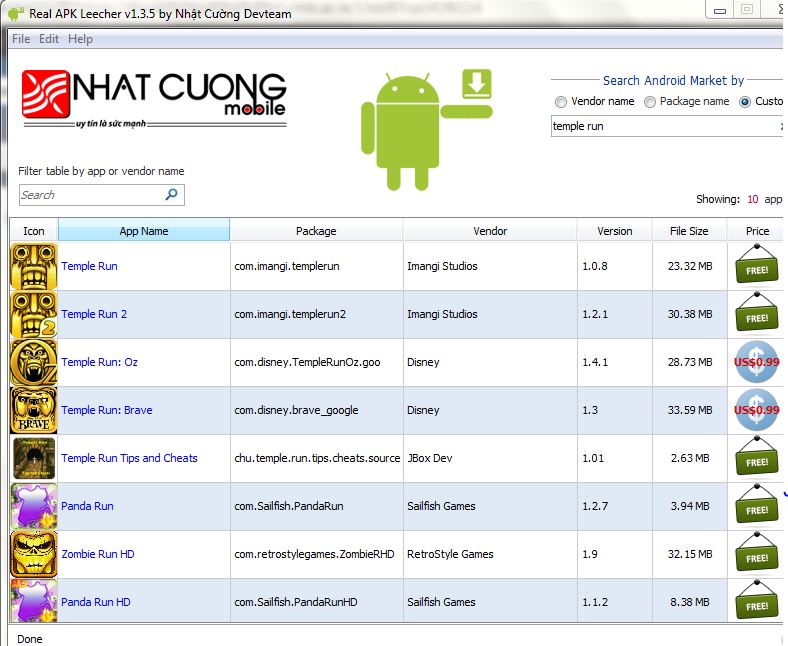Click the Nhat Cuong Mobile logo

pyautogui.click(x=154, y=99)
